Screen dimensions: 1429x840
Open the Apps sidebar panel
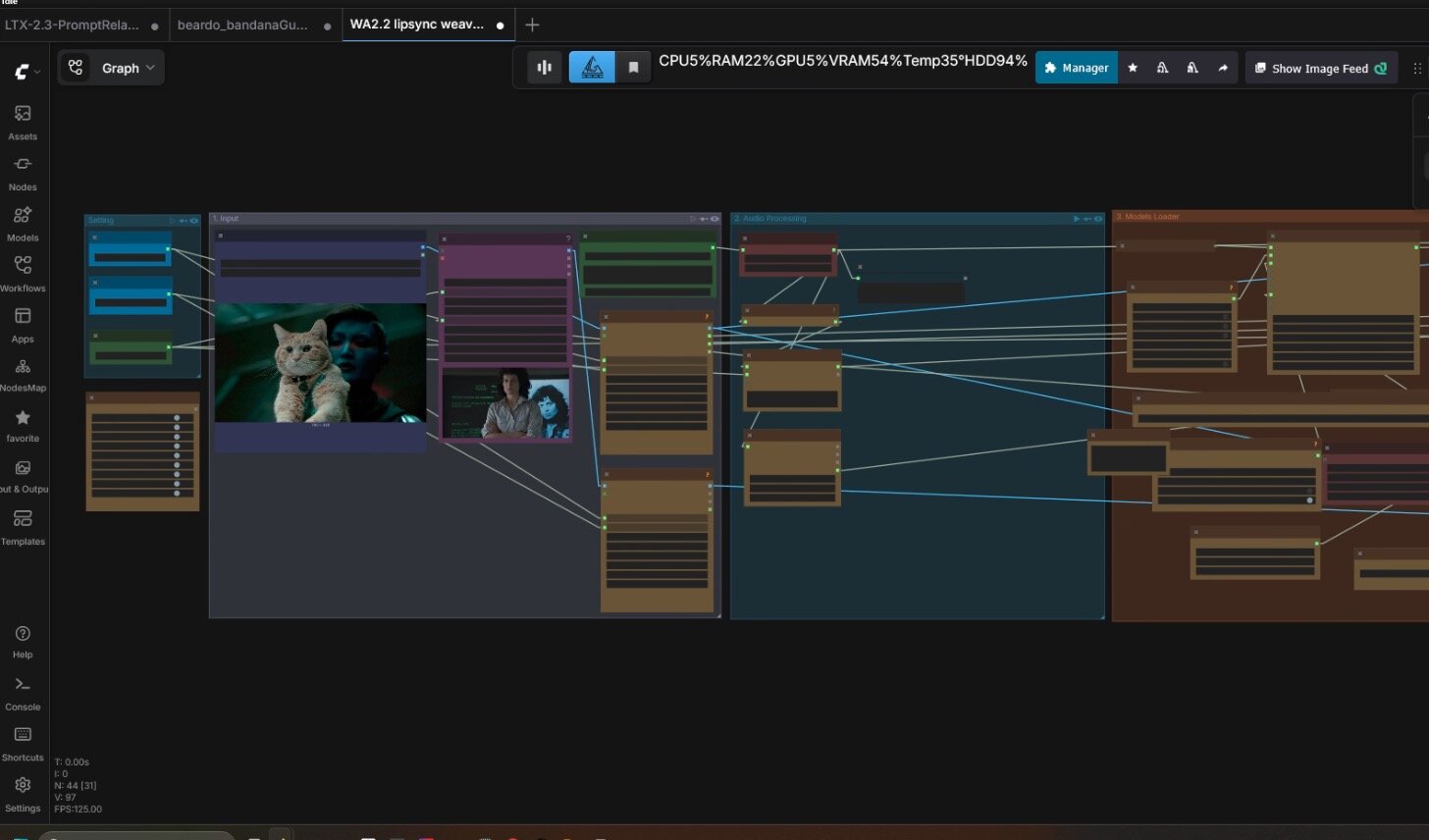pyautogui.click(x=23, y=325)
